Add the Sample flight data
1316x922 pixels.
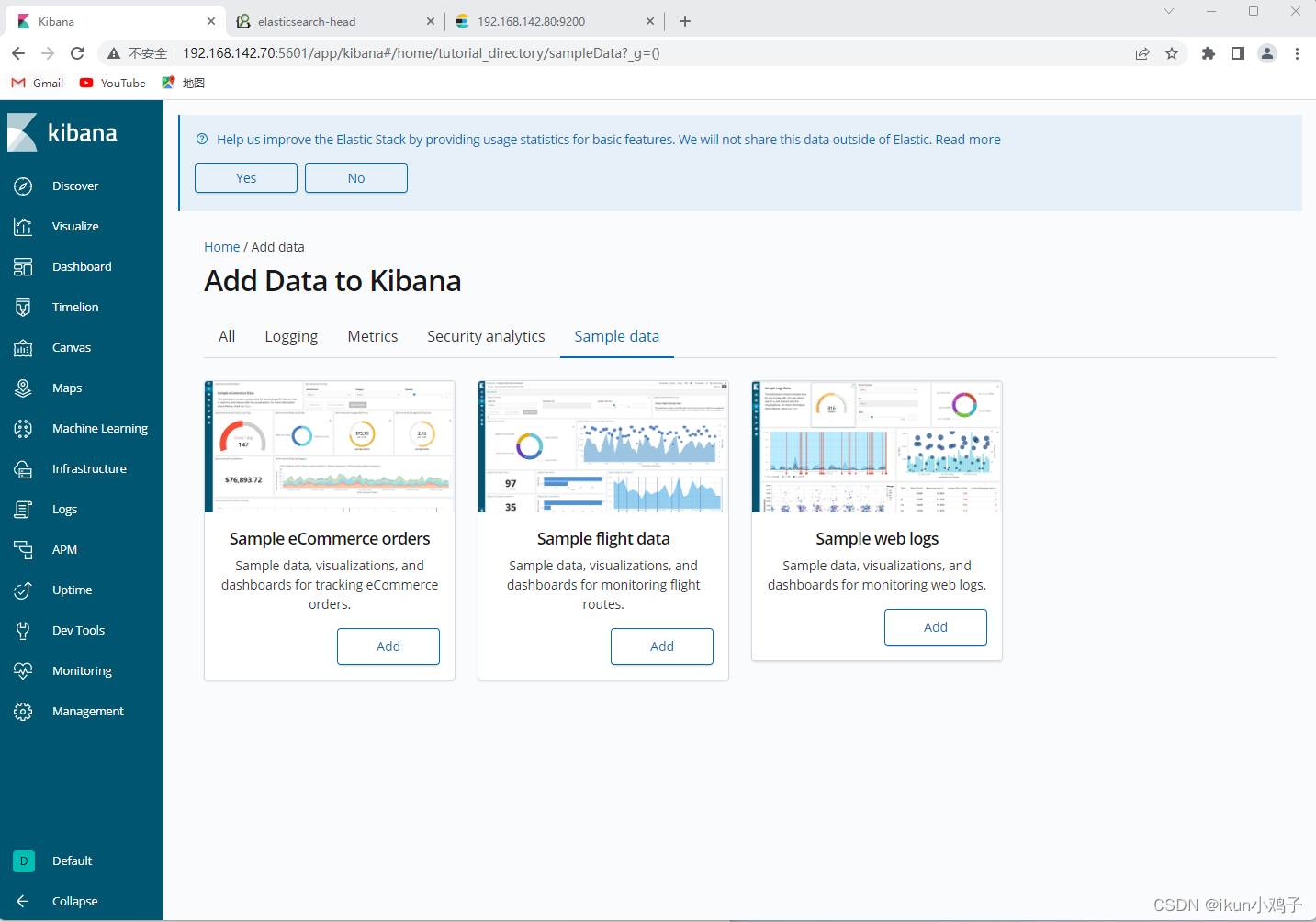point(662,647)
